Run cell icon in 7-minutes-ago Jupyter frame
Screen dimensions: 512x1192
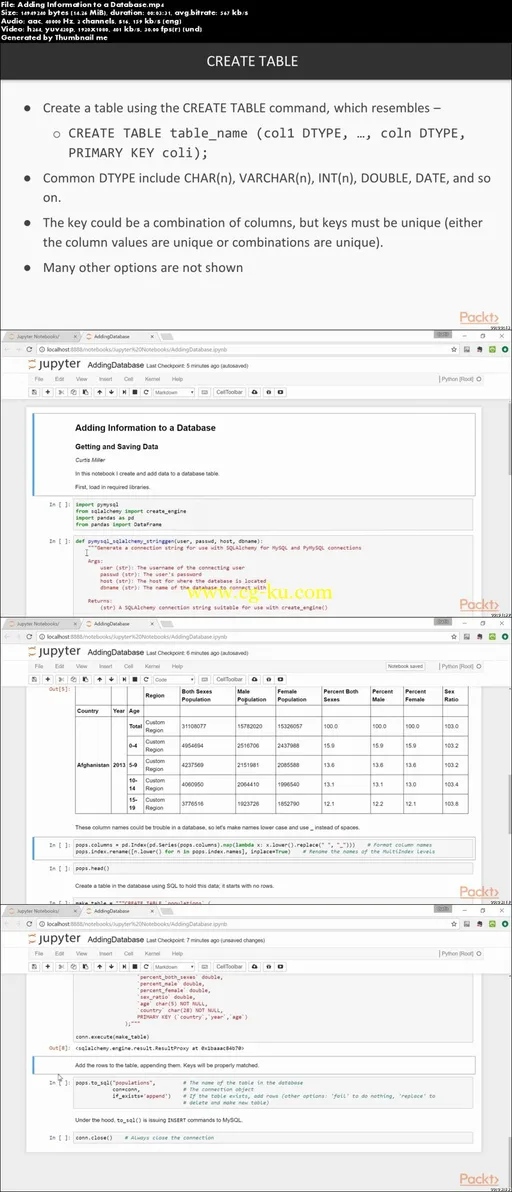point(124,965)
